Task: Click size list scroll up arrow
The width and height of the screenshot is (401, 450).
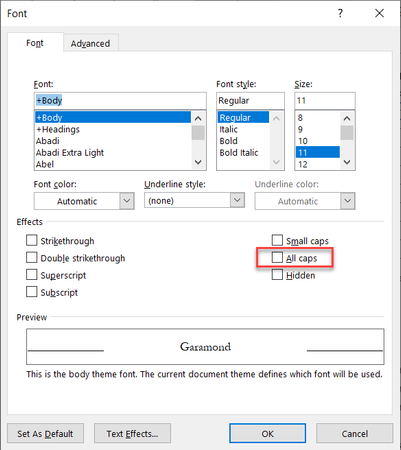Action: (347, 118)
